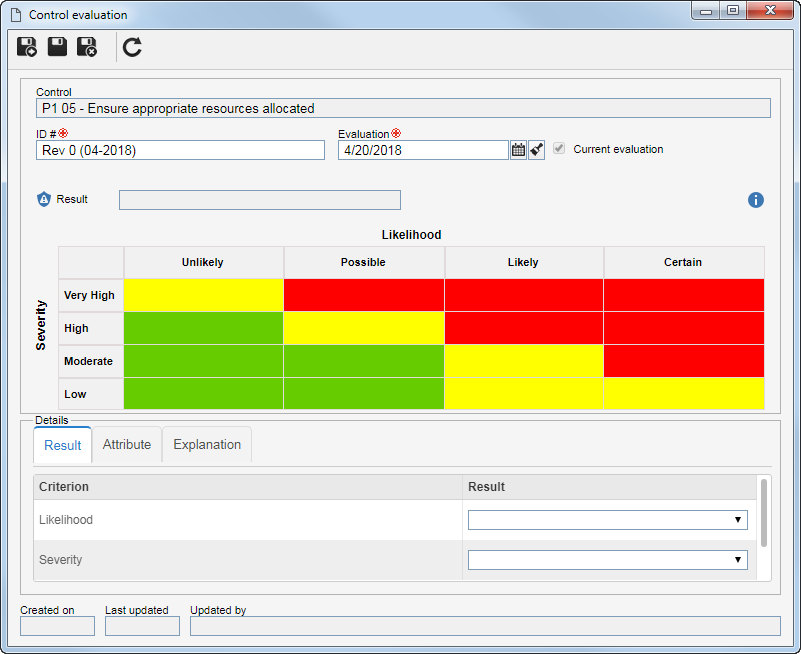Click the Low row label
The height and width of the screenshot is (654, 801).
[91, 394]
